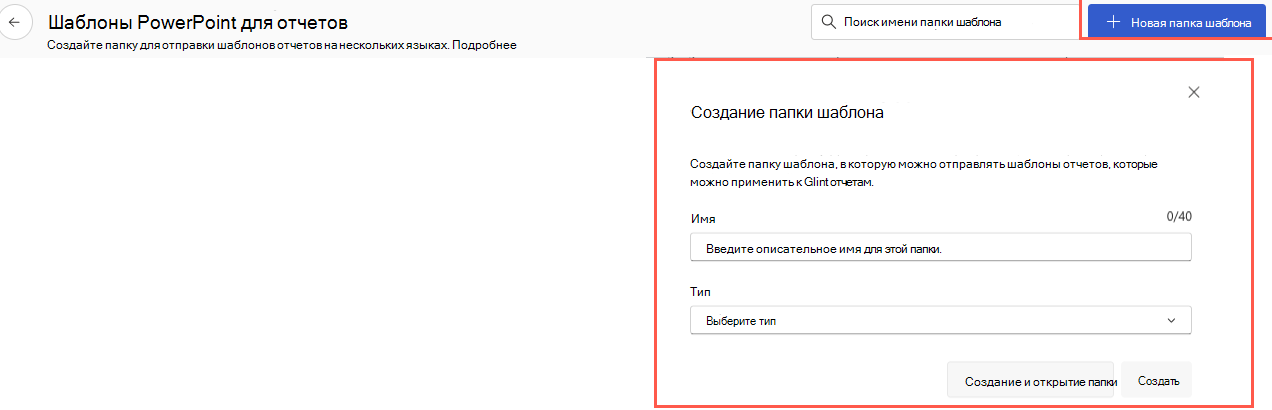Open the 'Выберите тип' dropdown
This screenshot has width=1272, height=410.
(941, 320)
